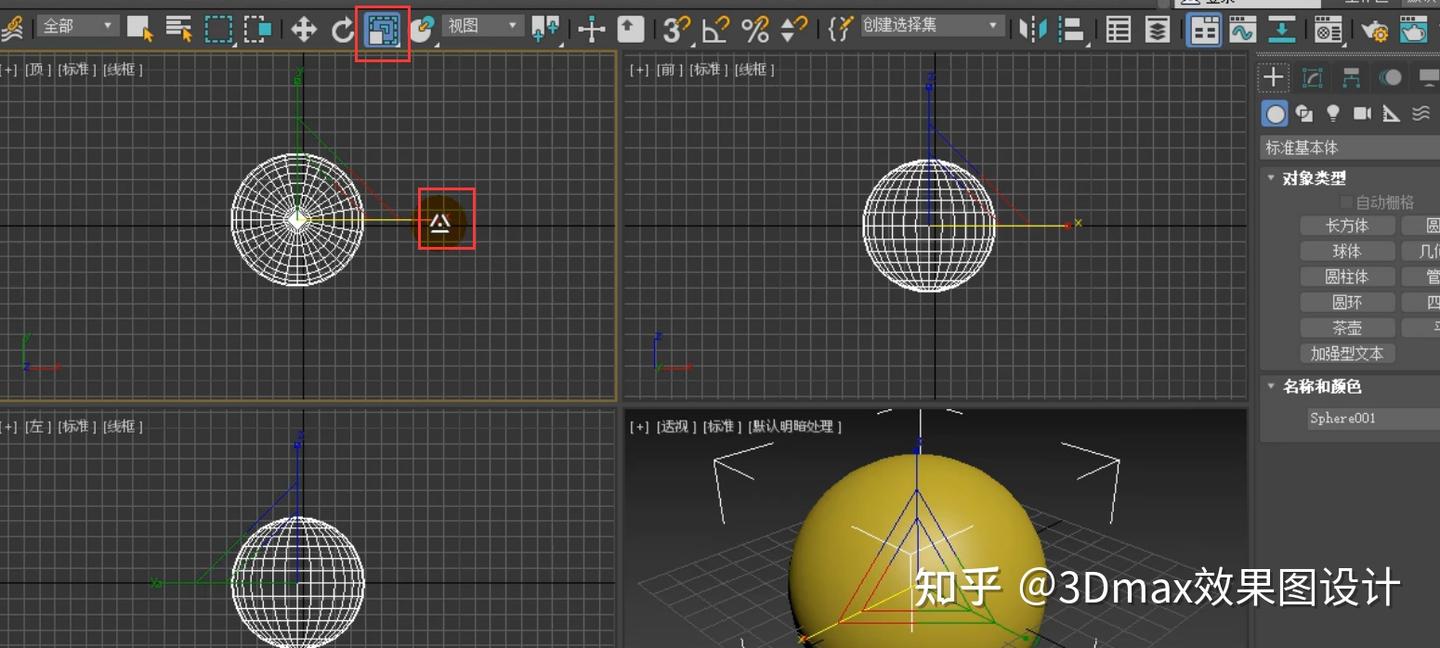
Task: Activate the Select and Move tool
Action: tap(304, 28)
